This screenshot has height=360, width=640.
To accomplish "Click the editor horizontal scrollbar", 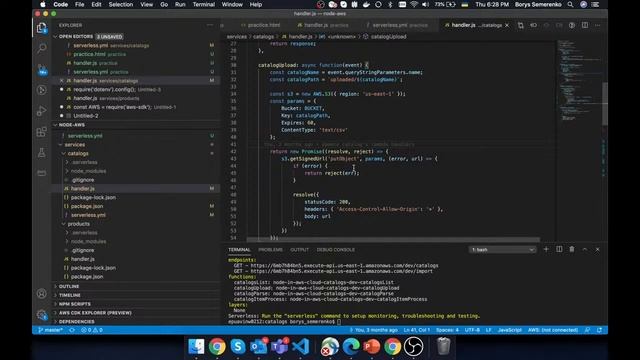I will (x=393, y=240).
